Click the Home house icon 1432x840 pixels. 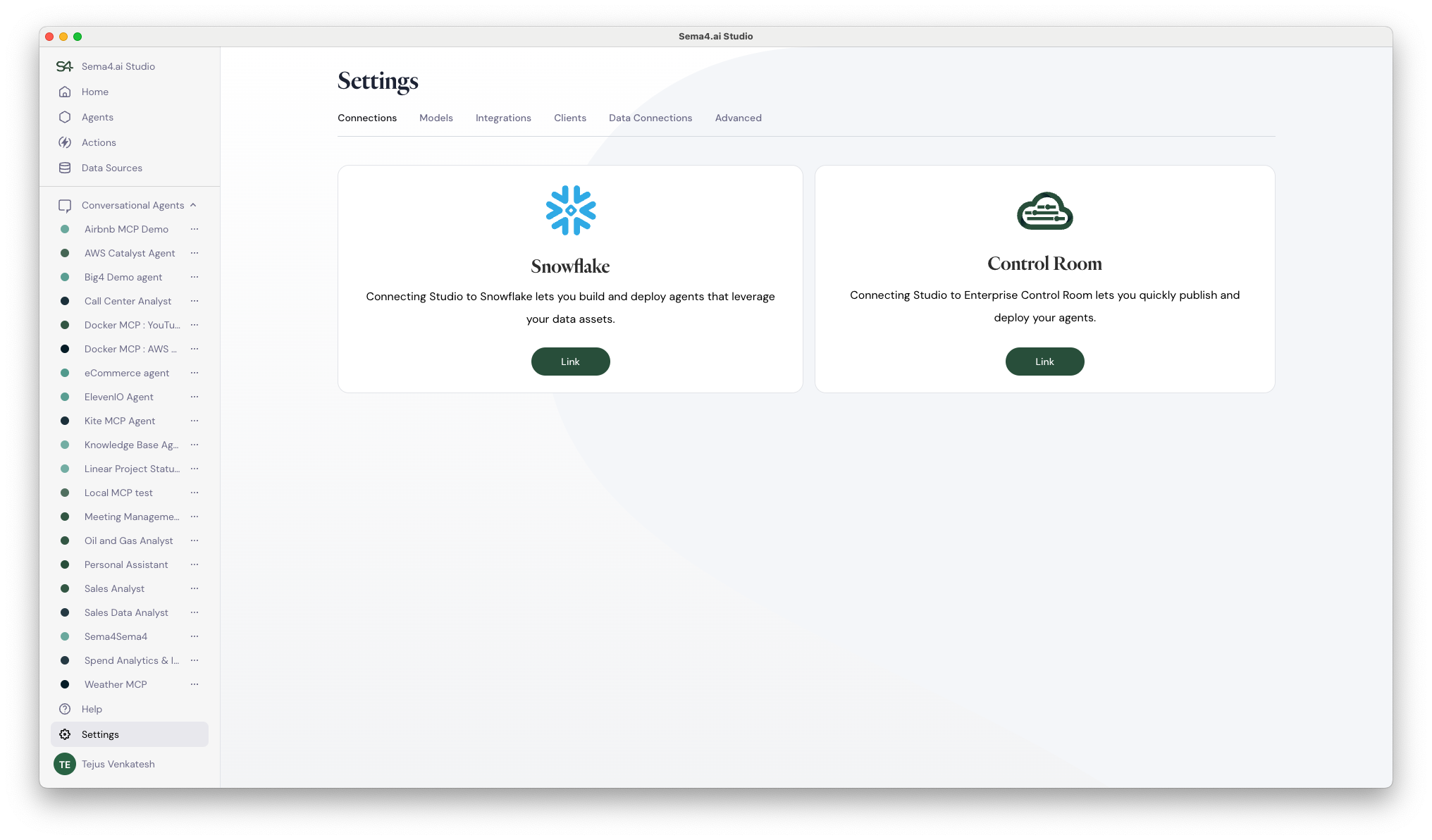[x=65, y=92]
